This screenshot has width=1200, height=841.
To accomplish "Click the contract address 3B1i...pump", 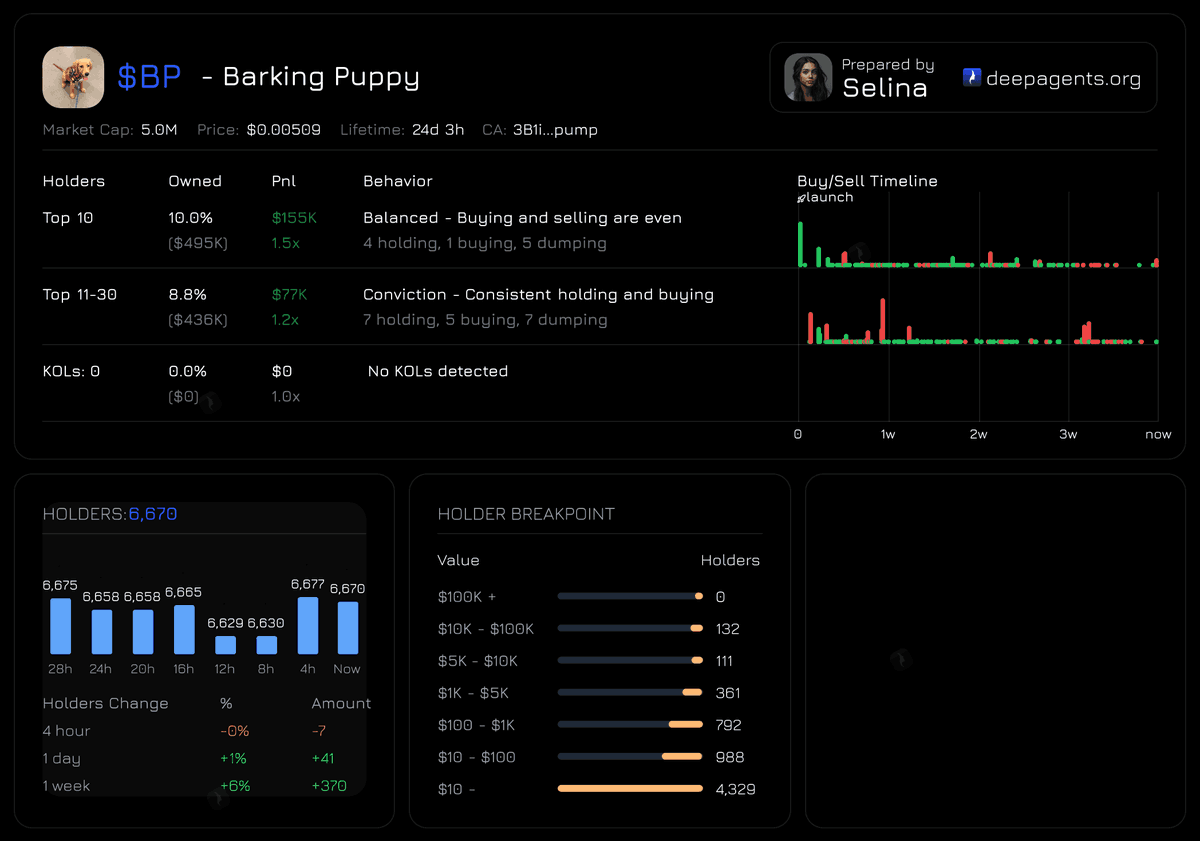I will point(555,130).
